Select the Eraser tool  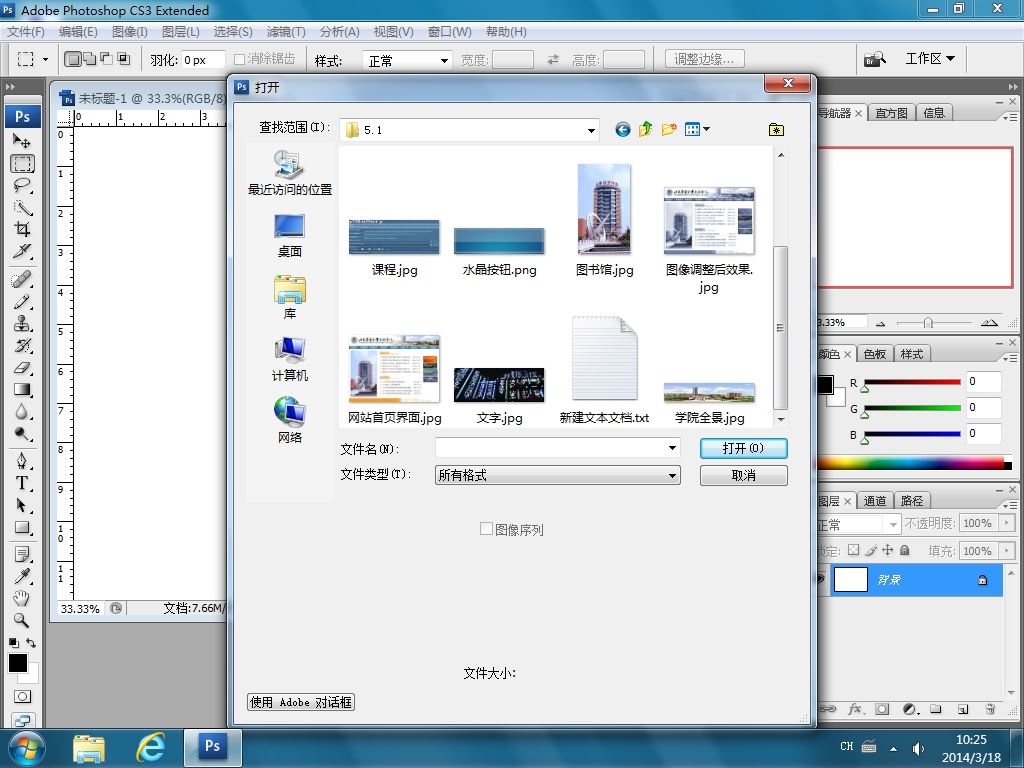[x=22, y=368]
